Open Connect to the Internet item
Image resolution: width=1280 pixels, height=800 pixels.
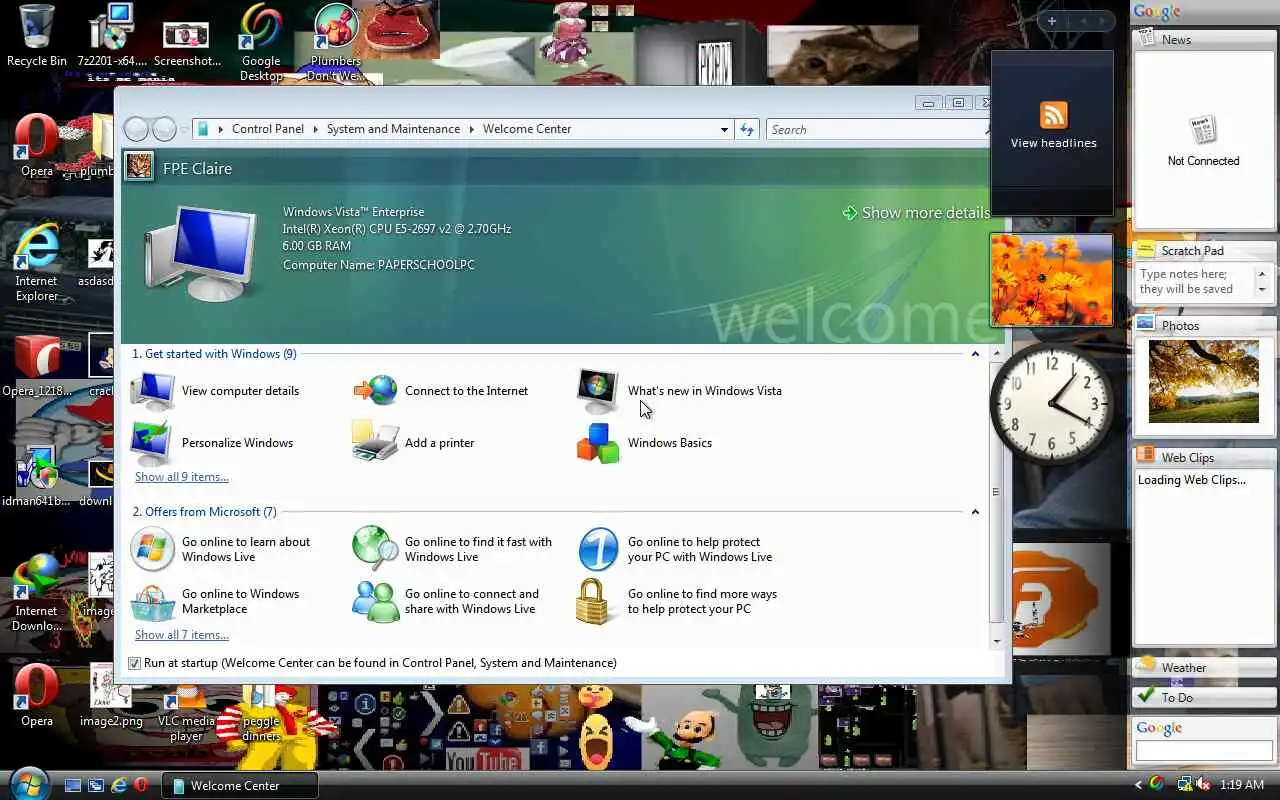441,391
